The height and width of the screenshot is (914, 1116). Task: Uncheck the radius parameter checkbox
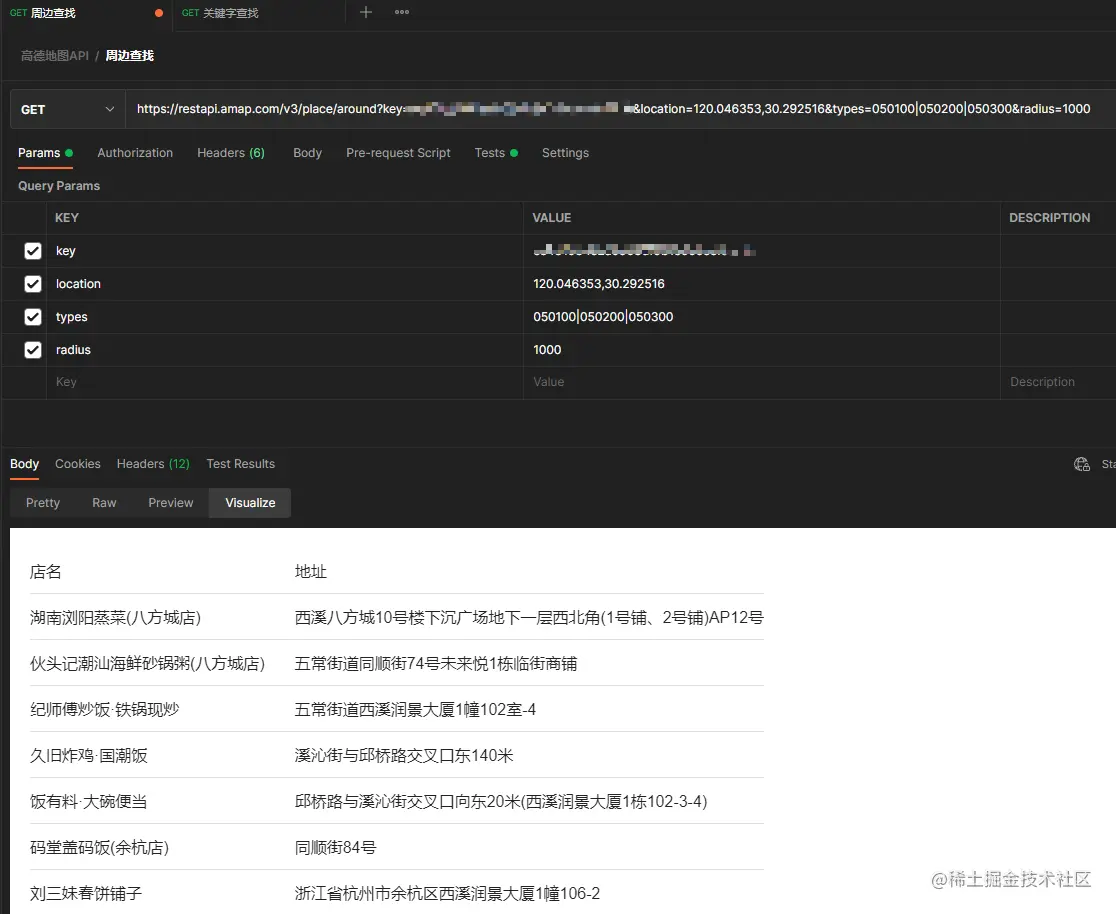click(x=33, y=350)
